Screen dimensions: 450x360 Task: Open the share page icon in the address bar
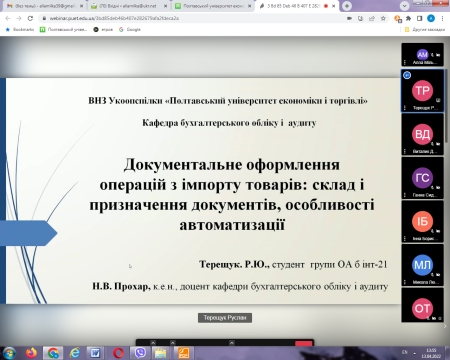coord(372,18)
